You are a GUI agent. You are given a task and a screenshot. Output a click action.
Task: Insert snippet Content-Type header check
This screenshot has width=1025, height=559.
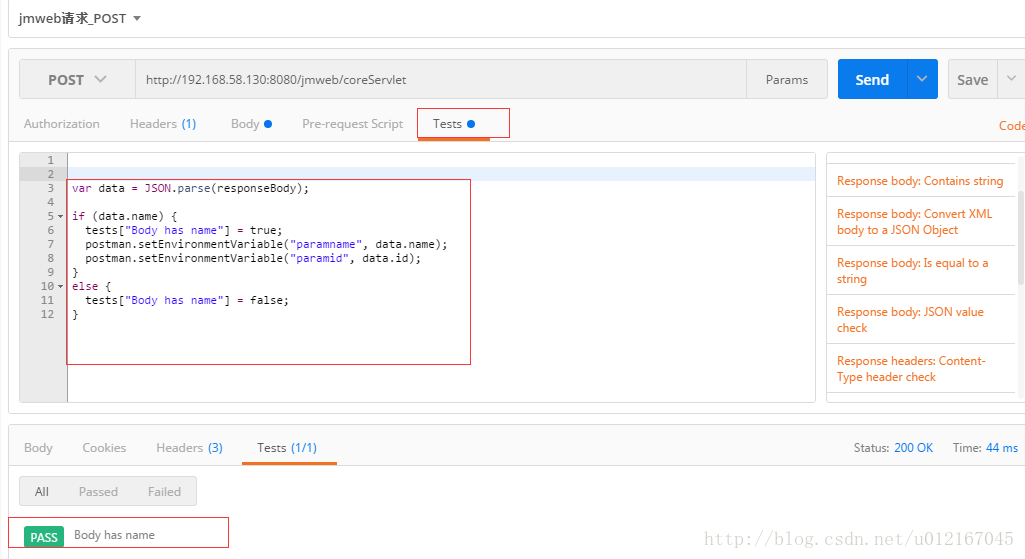[911, 369]
